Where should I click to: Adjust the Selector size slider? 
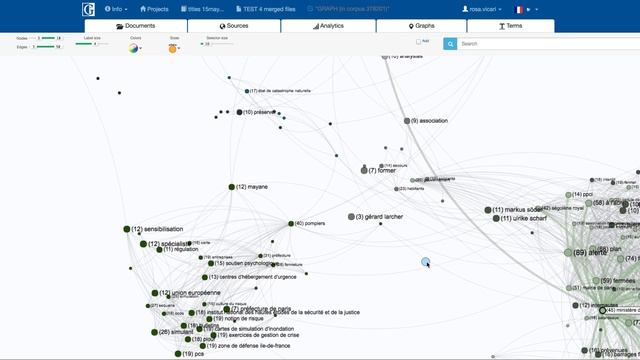click(x=217, y=44)
